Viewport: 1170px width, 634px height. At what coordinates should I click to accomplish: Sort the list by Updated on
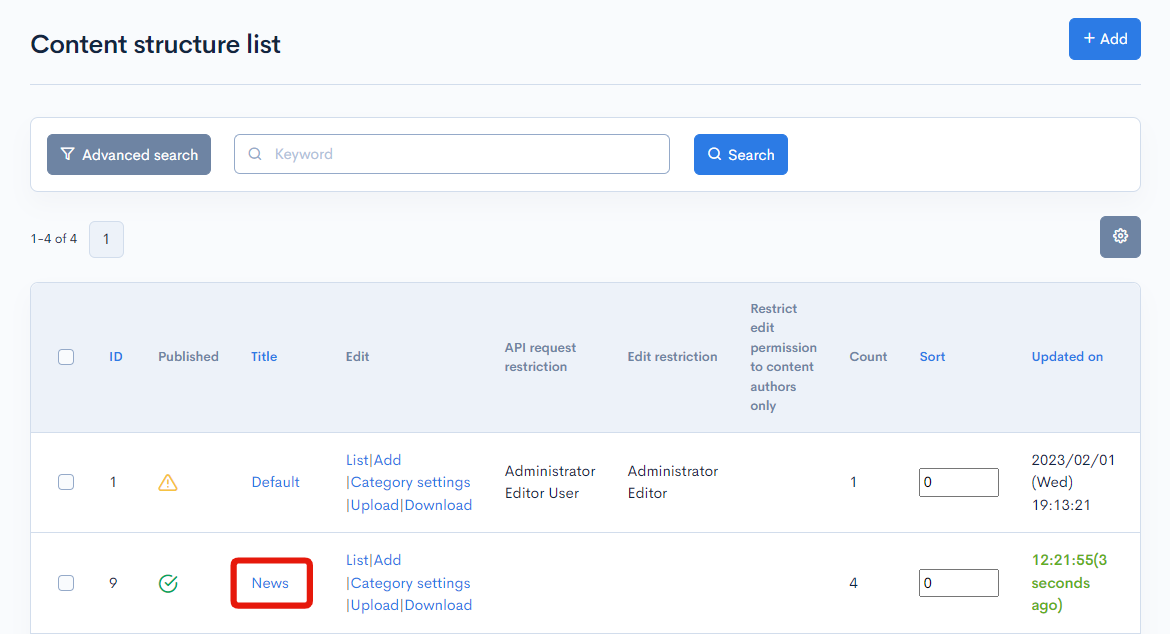coord(1067,356)
